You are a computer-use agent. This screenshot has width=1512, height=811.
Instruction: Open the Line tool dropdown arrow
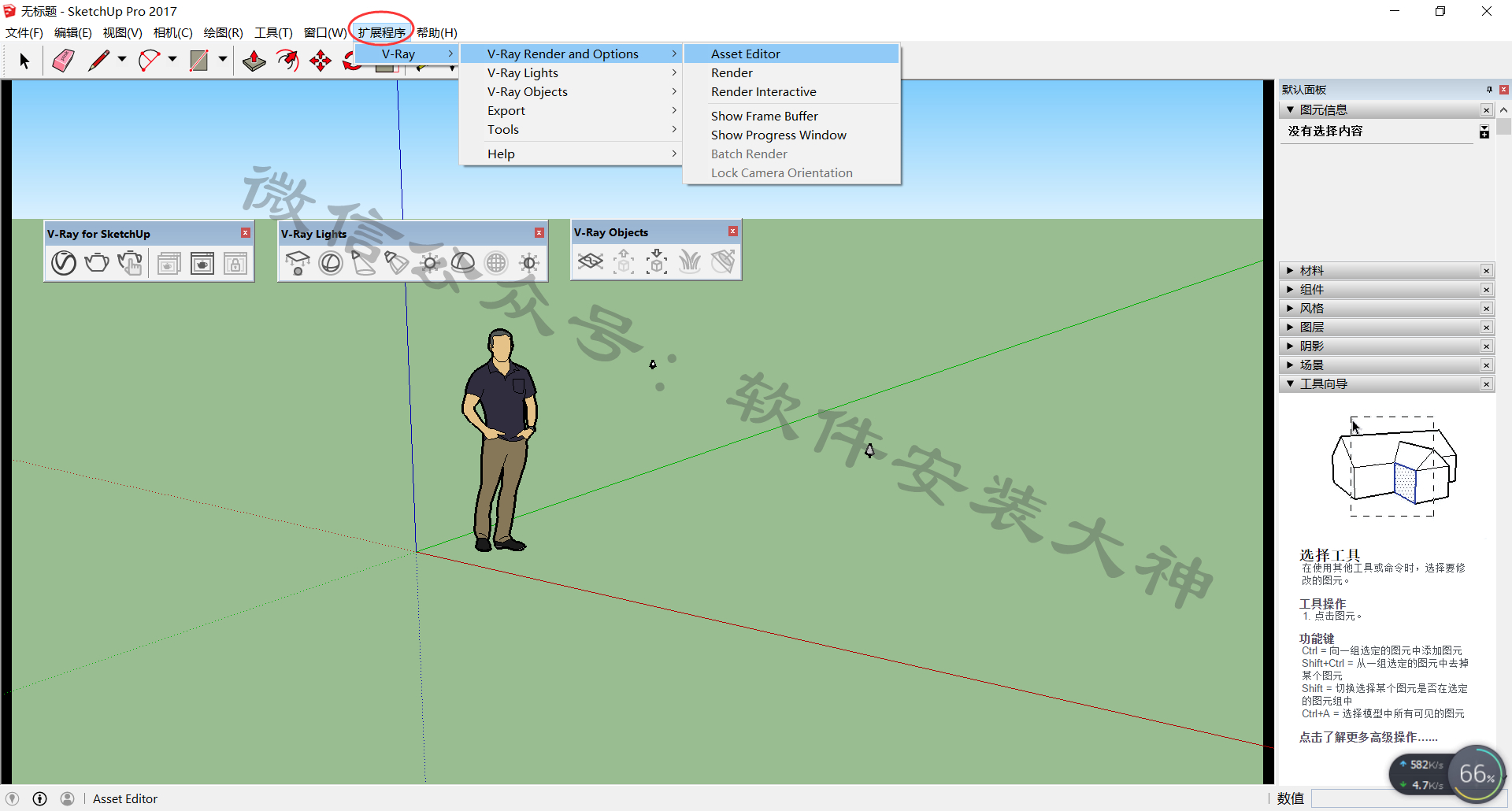tap(122, 60)
